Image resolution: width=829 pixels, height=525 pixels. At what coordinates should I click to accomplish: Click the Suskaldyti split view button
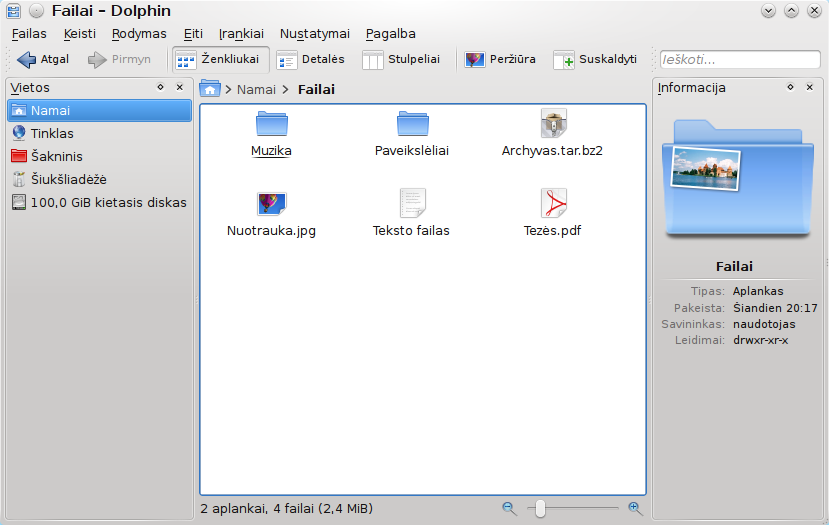(x=596, y=60)
